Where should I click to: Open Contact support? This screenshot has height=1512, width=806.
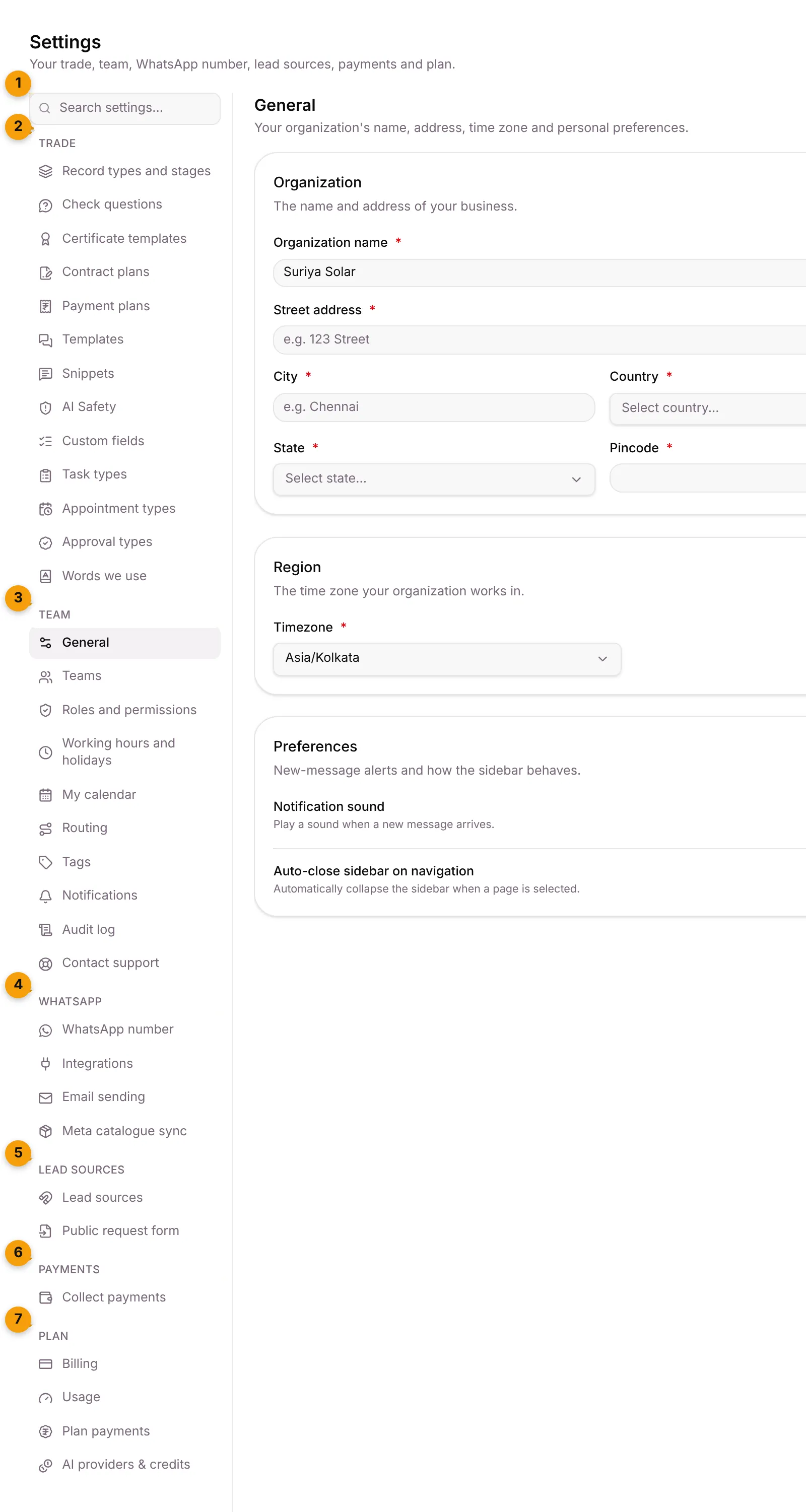(125, 963)
